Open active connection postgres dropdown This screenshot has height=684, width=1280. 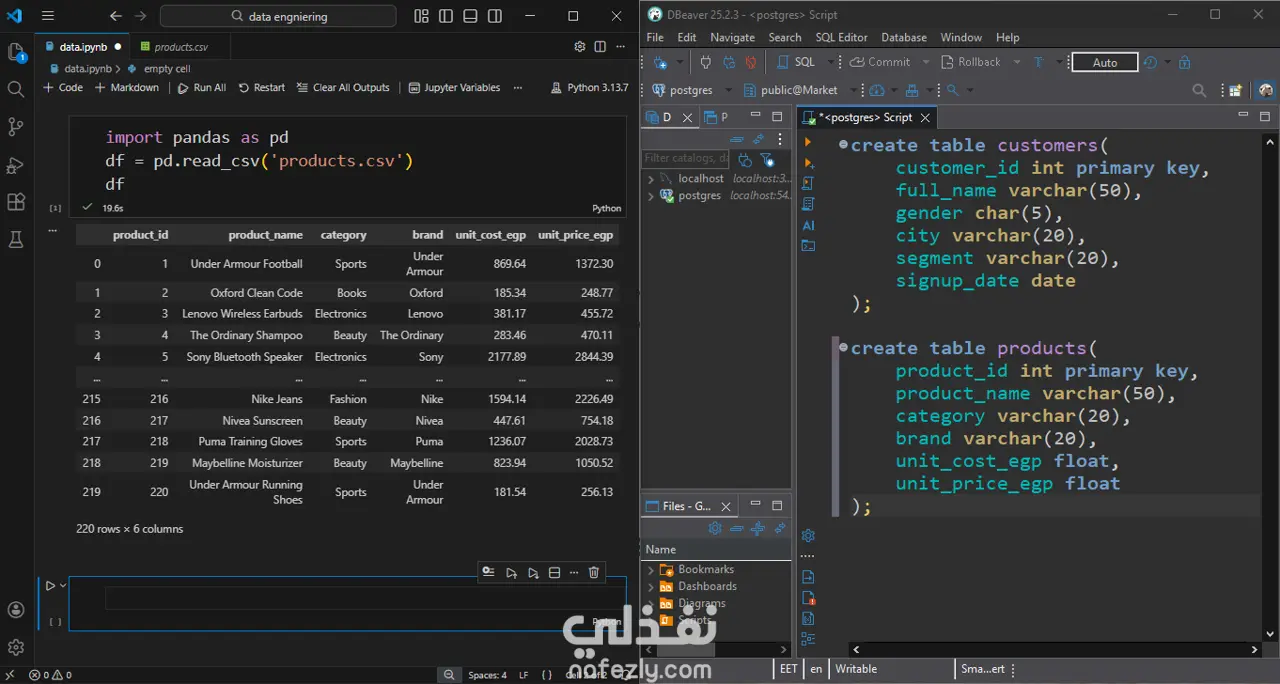pos(694,90)
